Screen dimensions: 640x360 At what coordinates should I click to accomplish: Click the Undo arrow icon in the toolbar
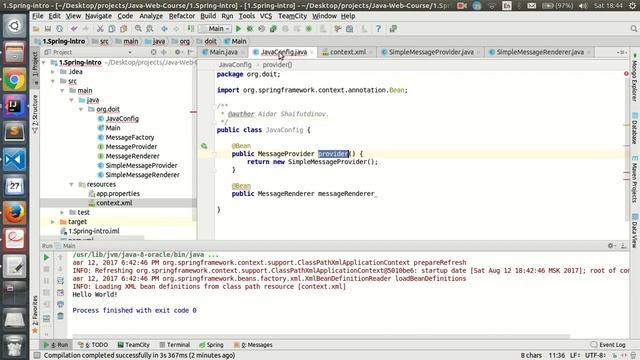pyautogui.click(x=74, y=29)
